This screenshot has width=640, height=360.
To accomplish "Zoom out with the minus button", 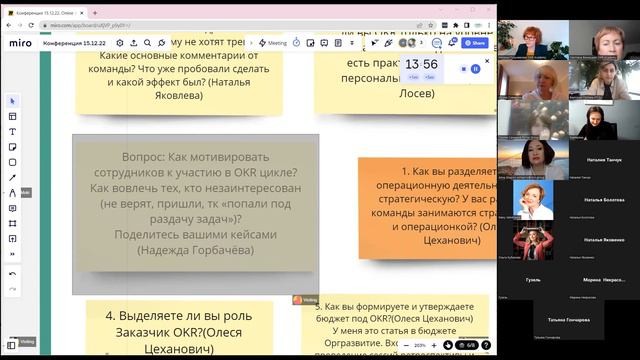I will coord(406,345).
